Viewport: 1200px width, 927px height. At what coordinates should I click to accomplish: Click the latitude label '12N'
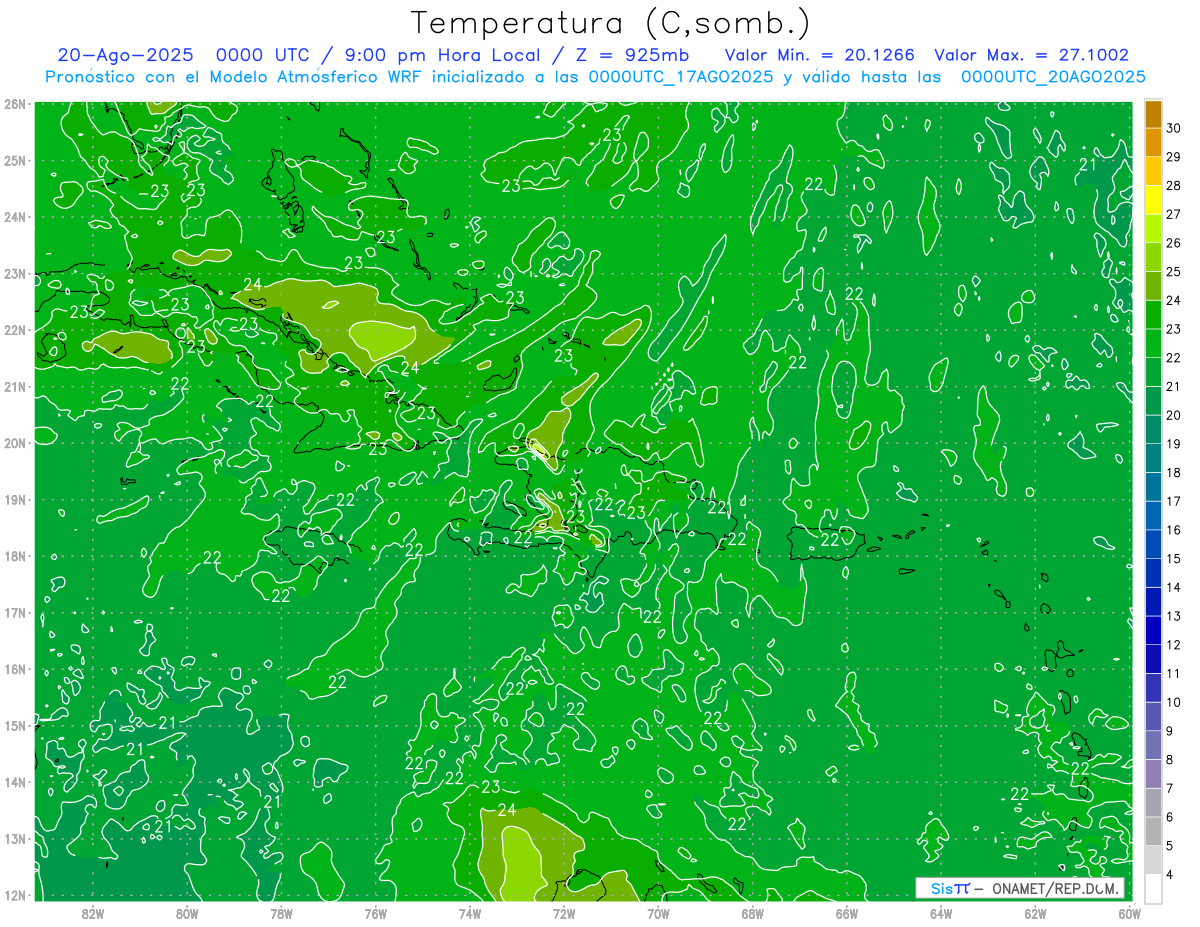click(14, 895)
